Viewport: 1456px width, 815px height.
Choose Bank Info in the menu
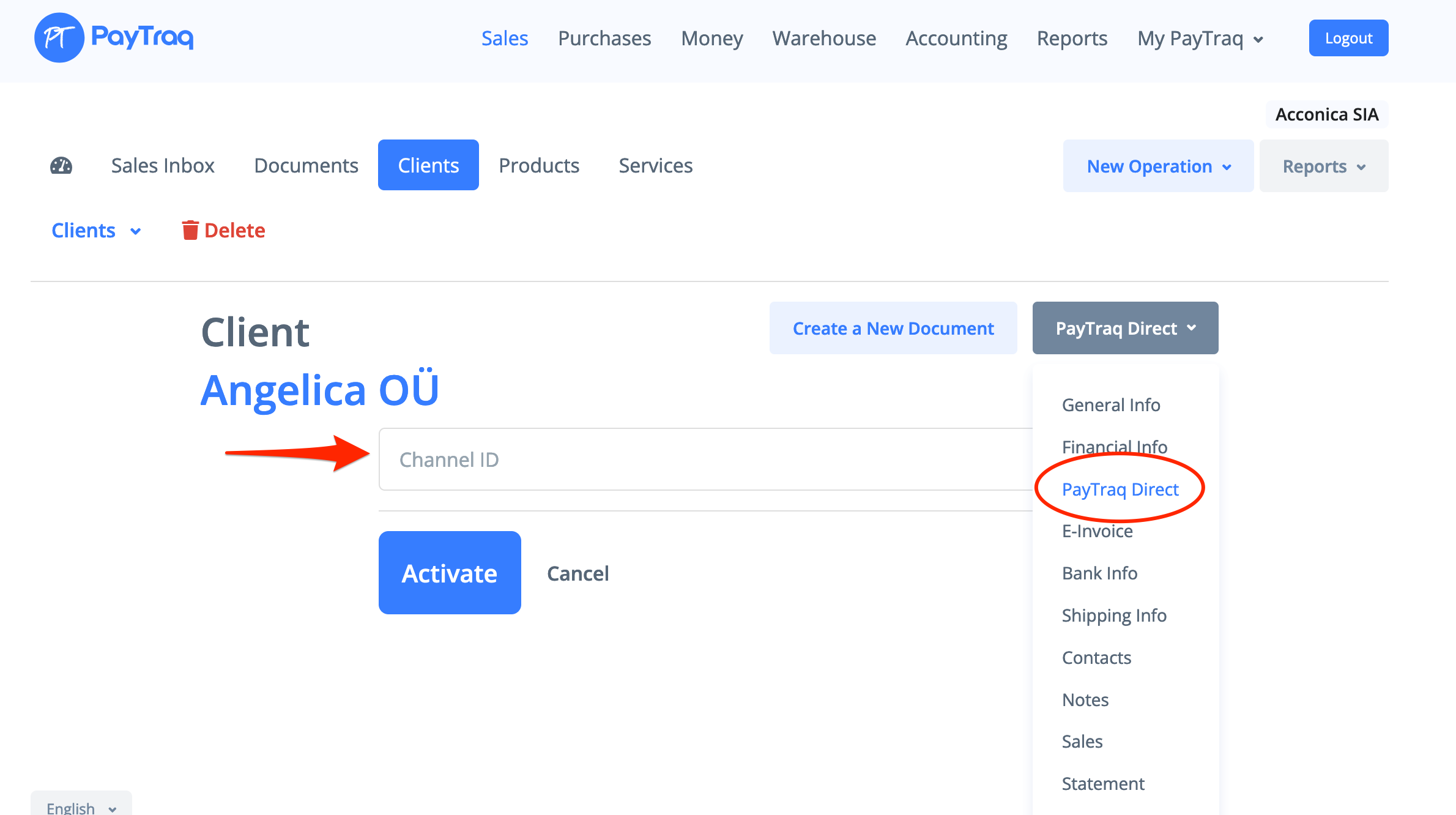coord(1099,573)
